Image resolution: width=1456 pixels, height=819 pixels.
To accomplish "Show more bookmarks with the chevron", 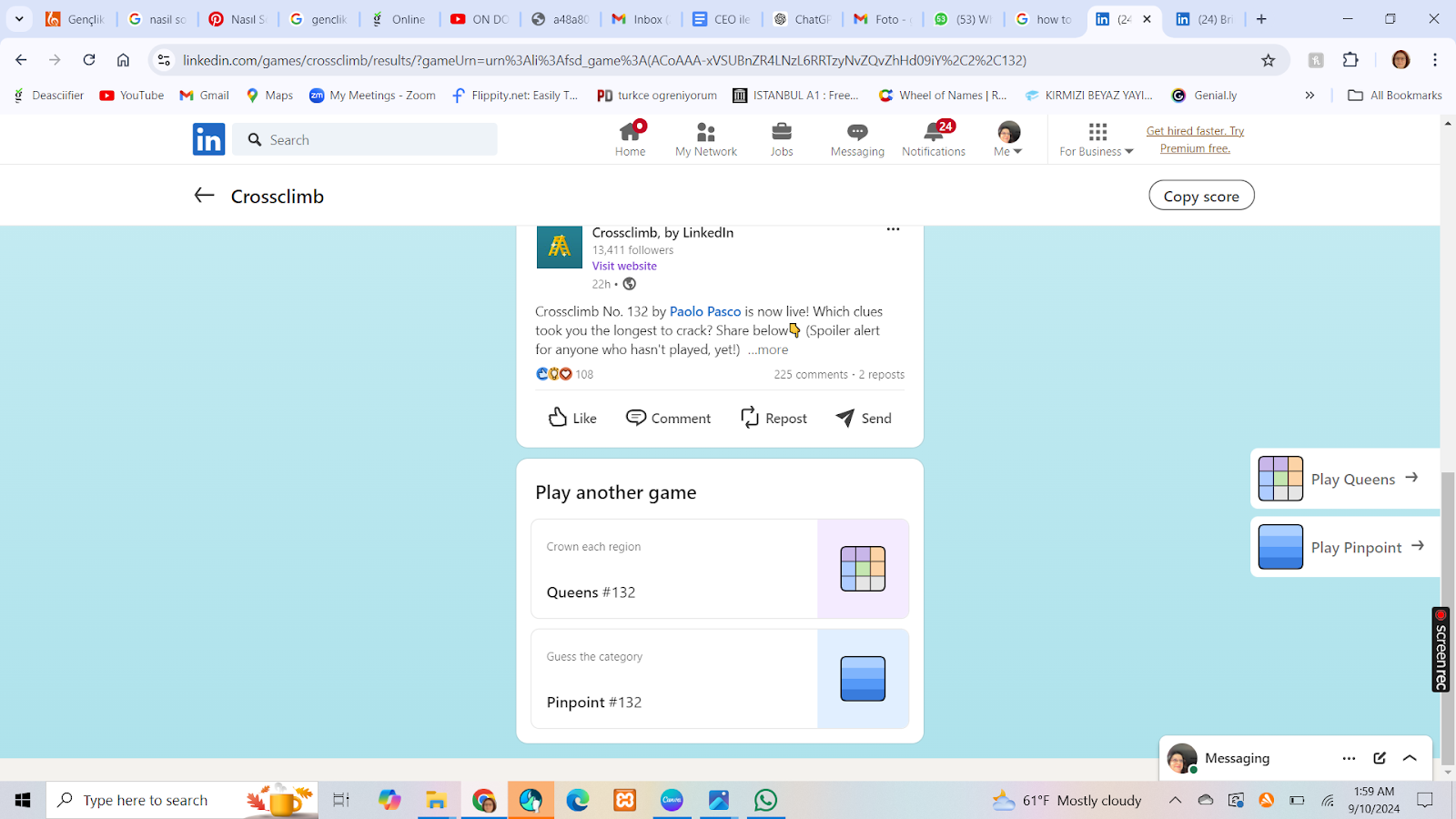I will pyautogui.click(x=1309, y=95).
